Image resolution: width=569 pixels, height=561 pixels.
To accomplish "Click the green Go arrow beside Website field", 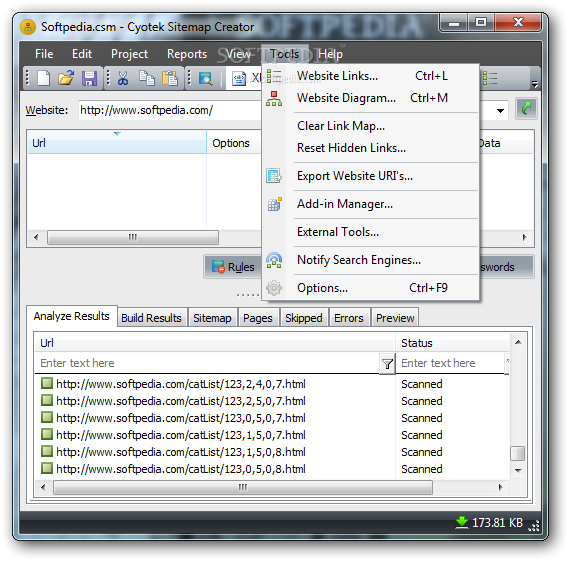I will tap(526, 108).
